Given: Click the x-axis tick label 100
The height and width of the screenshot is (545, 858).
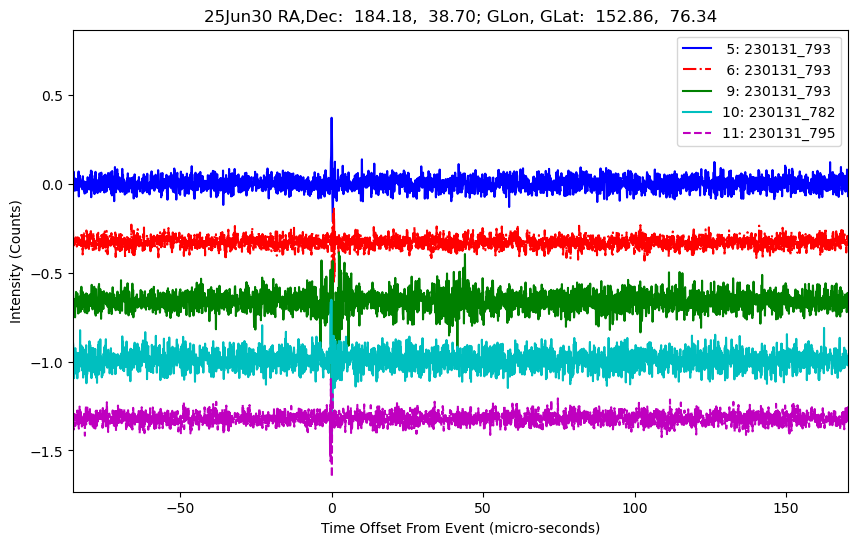Looking at the screenshot, I should (635, 508).
